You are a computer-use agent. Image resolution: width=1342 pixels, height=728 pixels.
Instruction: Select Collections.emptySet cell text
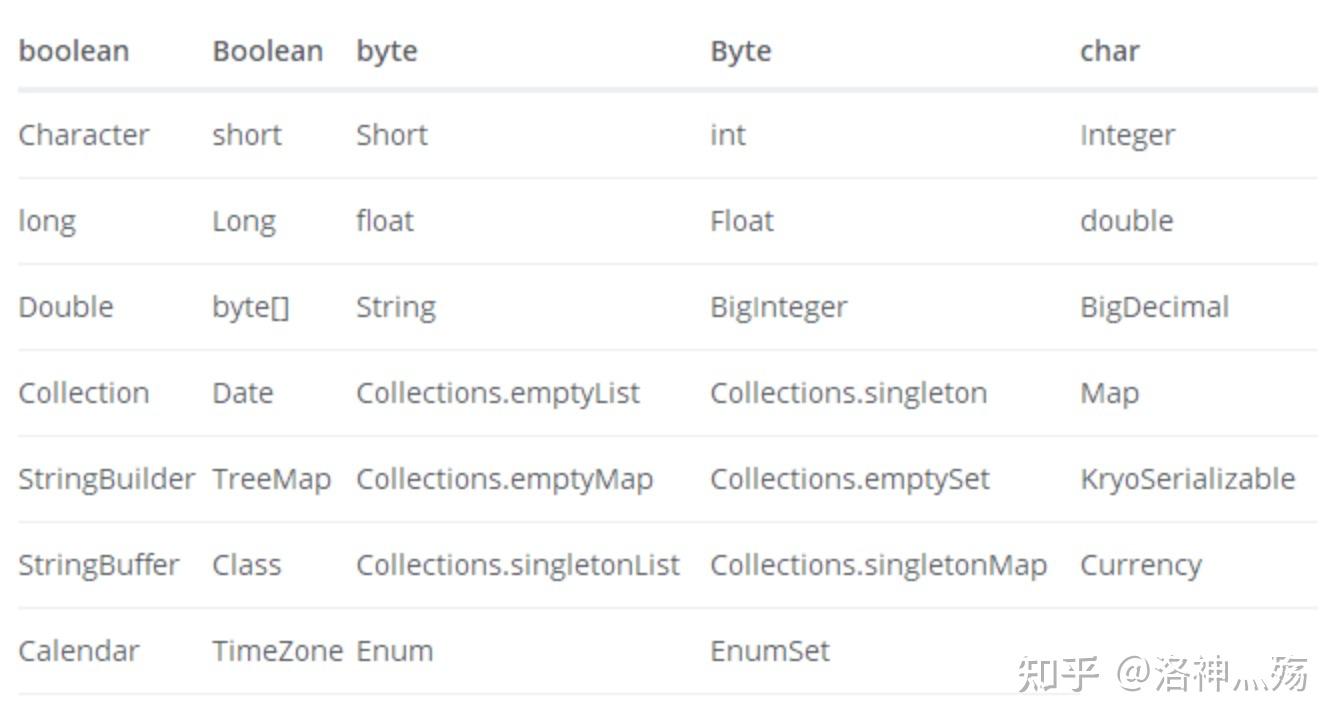(x=849, y=479)
